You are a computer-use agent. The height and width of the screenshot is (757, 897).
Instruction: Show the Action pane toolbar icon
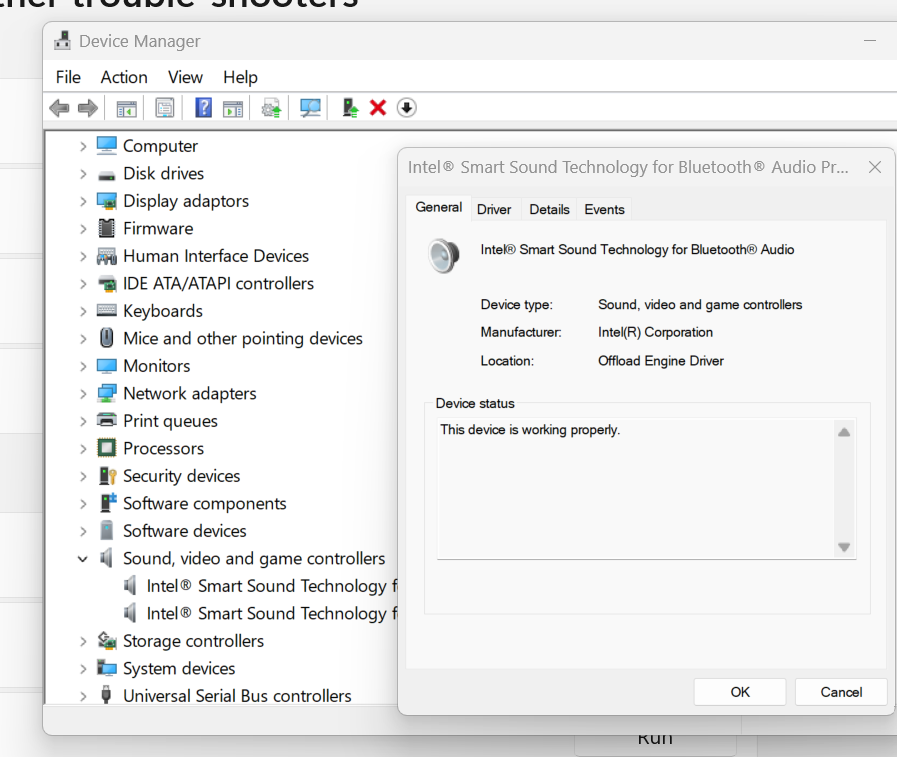[233, 108]
